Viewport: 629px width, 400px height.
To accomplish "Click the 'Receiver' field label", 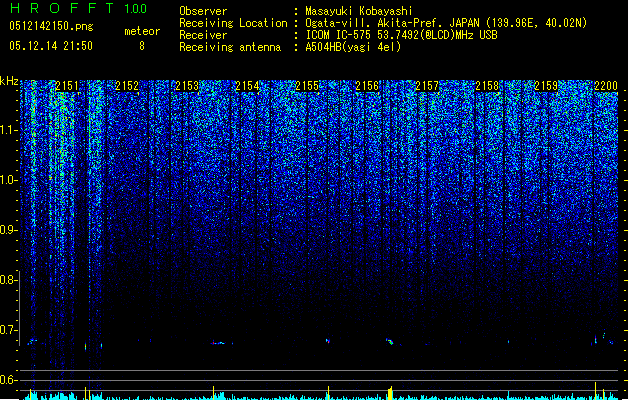I will (203, 35).
